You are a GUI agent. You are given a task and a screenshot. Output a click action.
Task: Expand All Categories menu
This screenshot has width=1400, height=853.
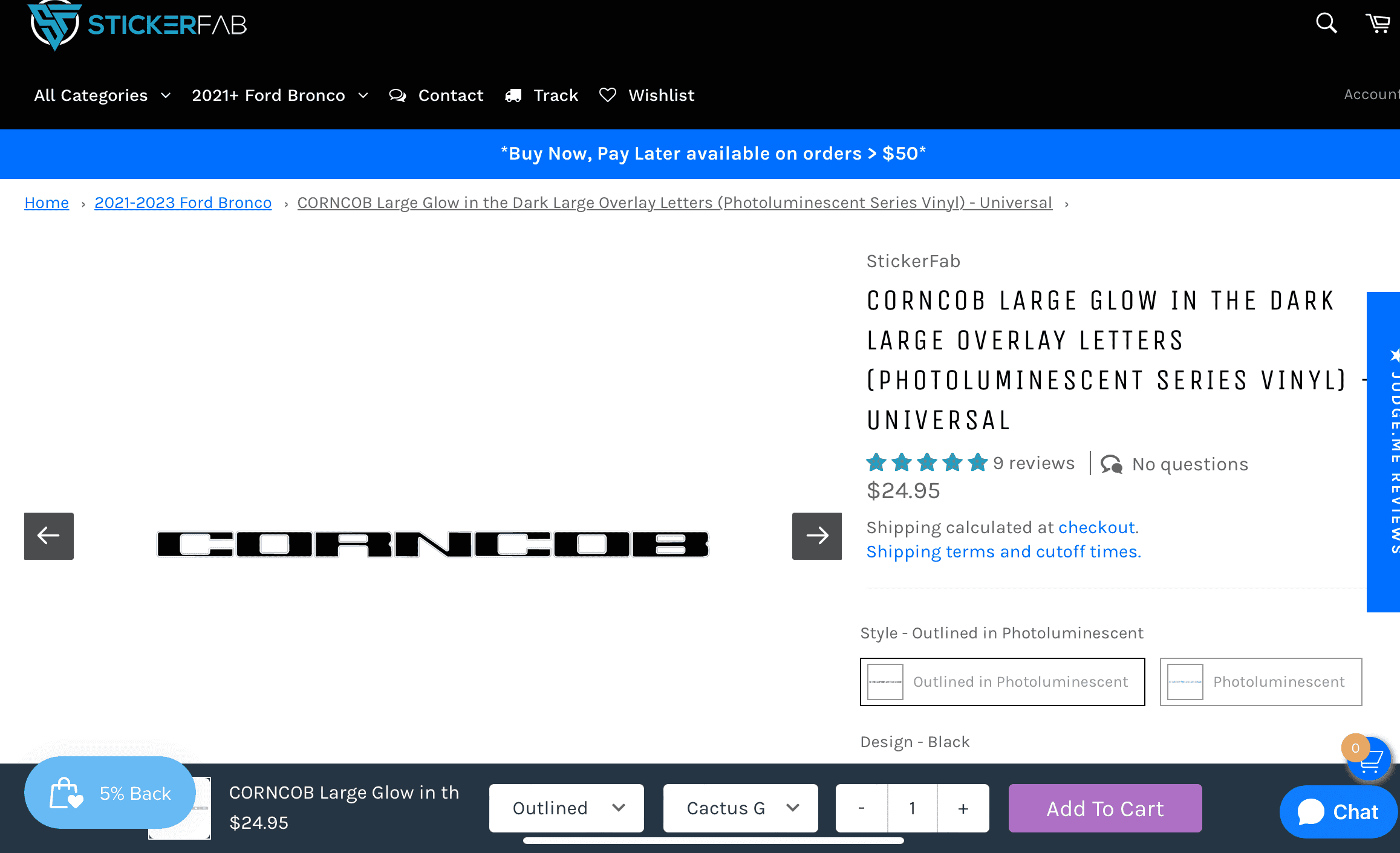click(103, 96)
